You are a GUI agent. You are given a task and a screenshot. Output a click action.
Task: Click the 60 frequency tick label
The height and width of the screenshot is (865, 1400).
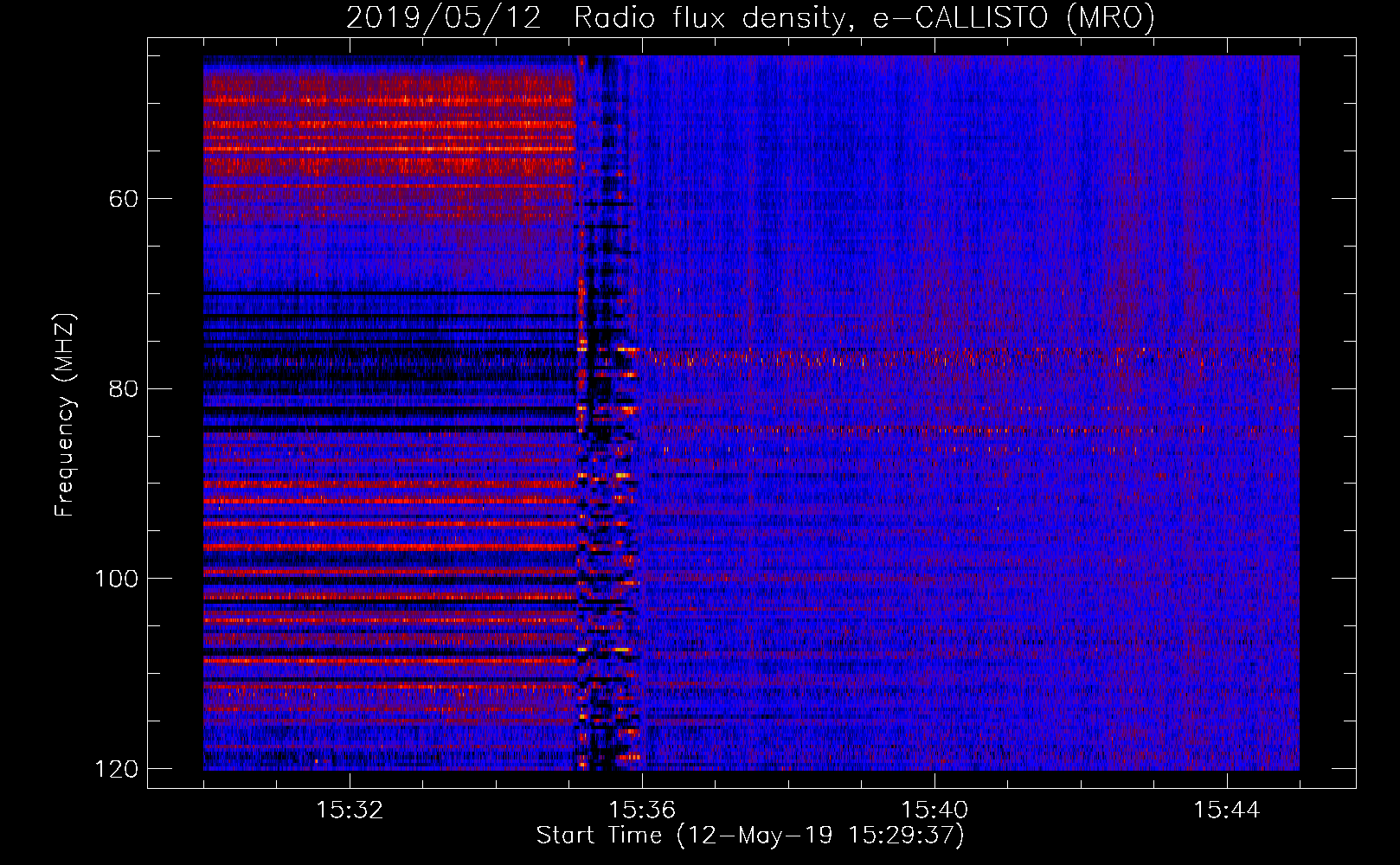pos(124,199)
